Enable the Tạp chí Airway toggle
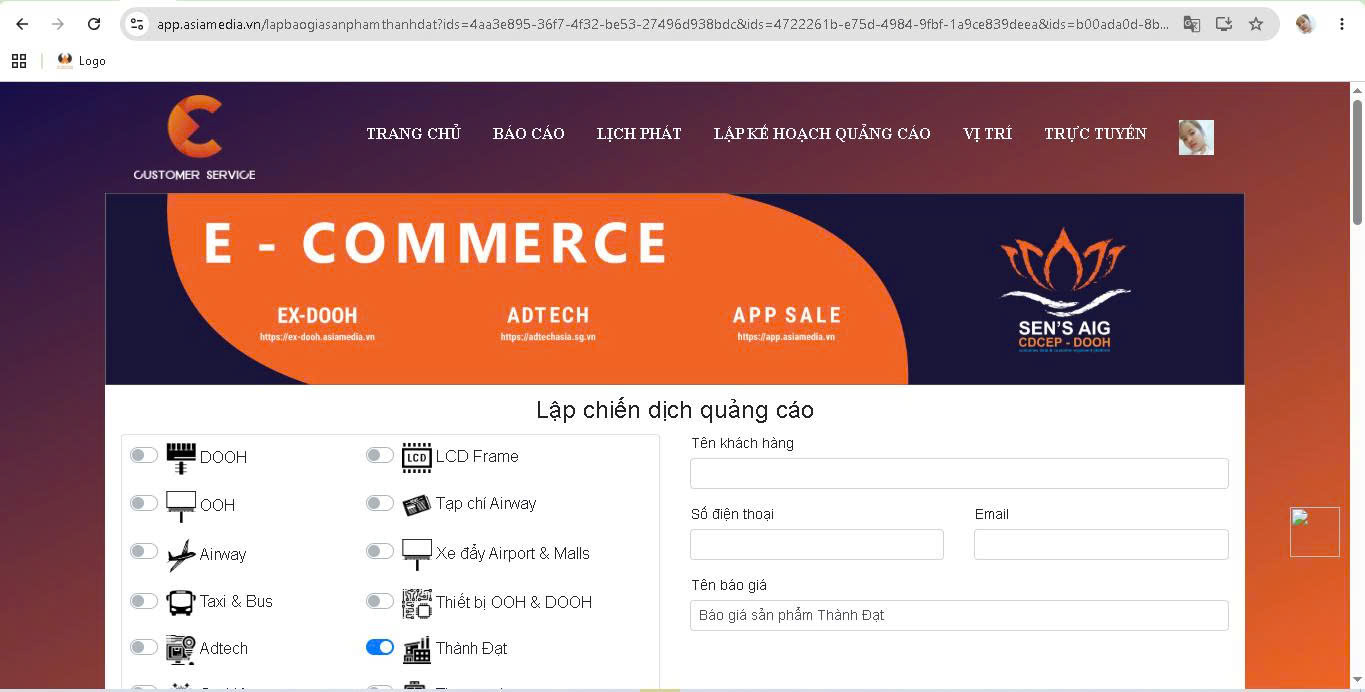The image size is (1365, 692). pos(380,503)
